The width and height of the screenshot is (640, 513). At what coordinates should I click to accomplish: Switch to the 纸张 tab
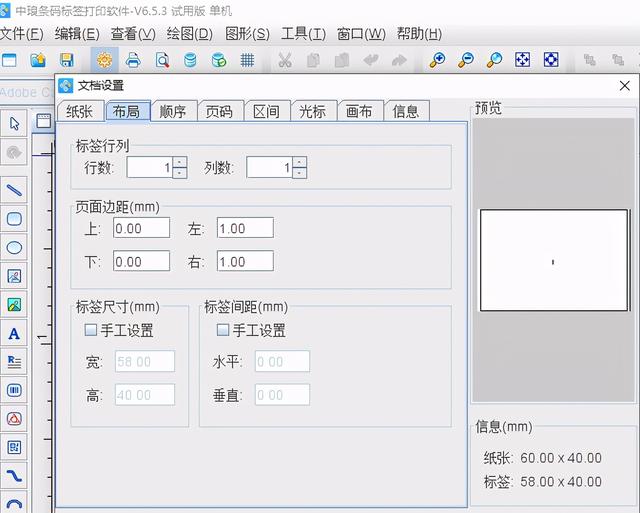[80, 111]
